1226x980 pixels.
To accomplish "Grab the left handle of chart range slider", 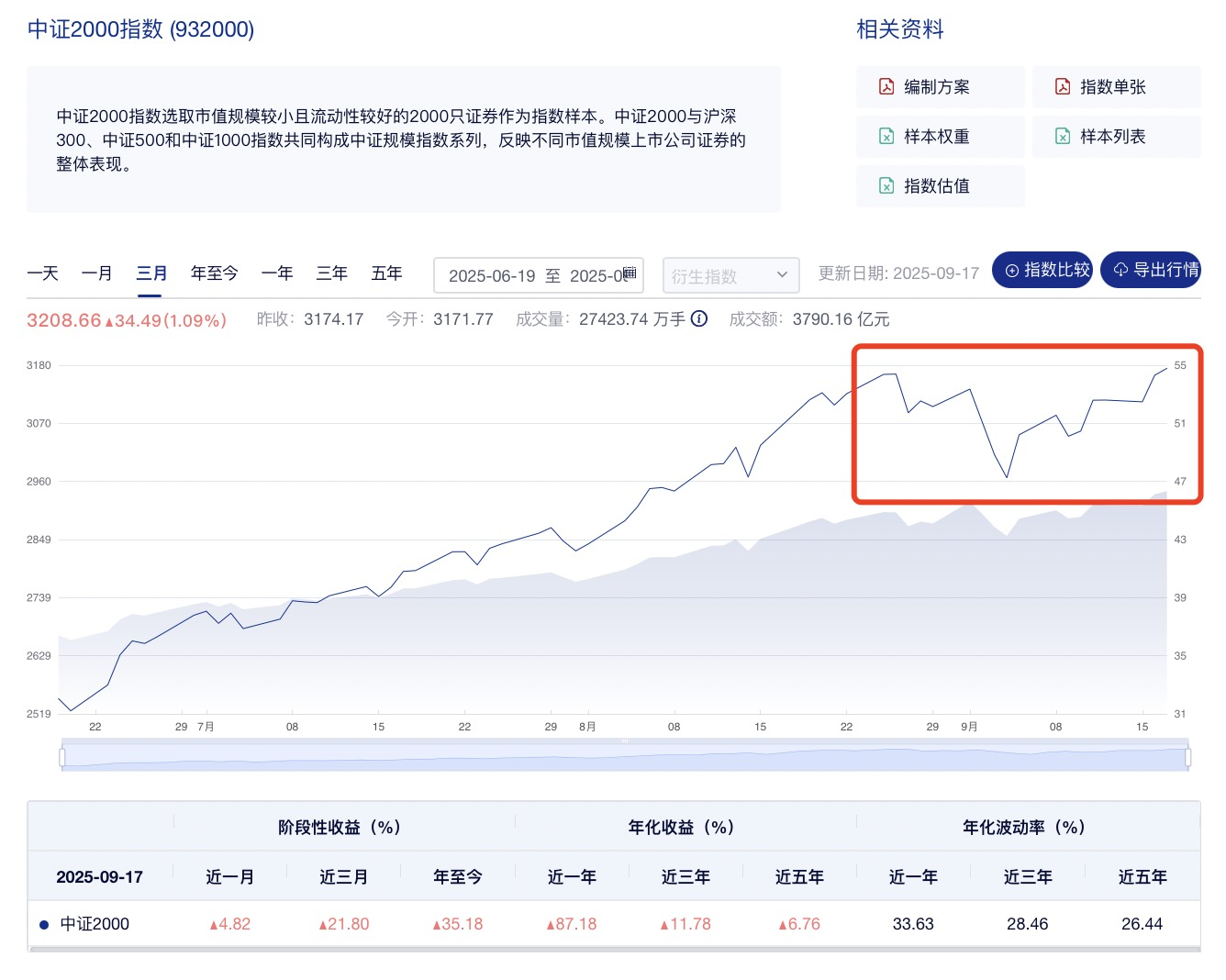I will point(62,757).
